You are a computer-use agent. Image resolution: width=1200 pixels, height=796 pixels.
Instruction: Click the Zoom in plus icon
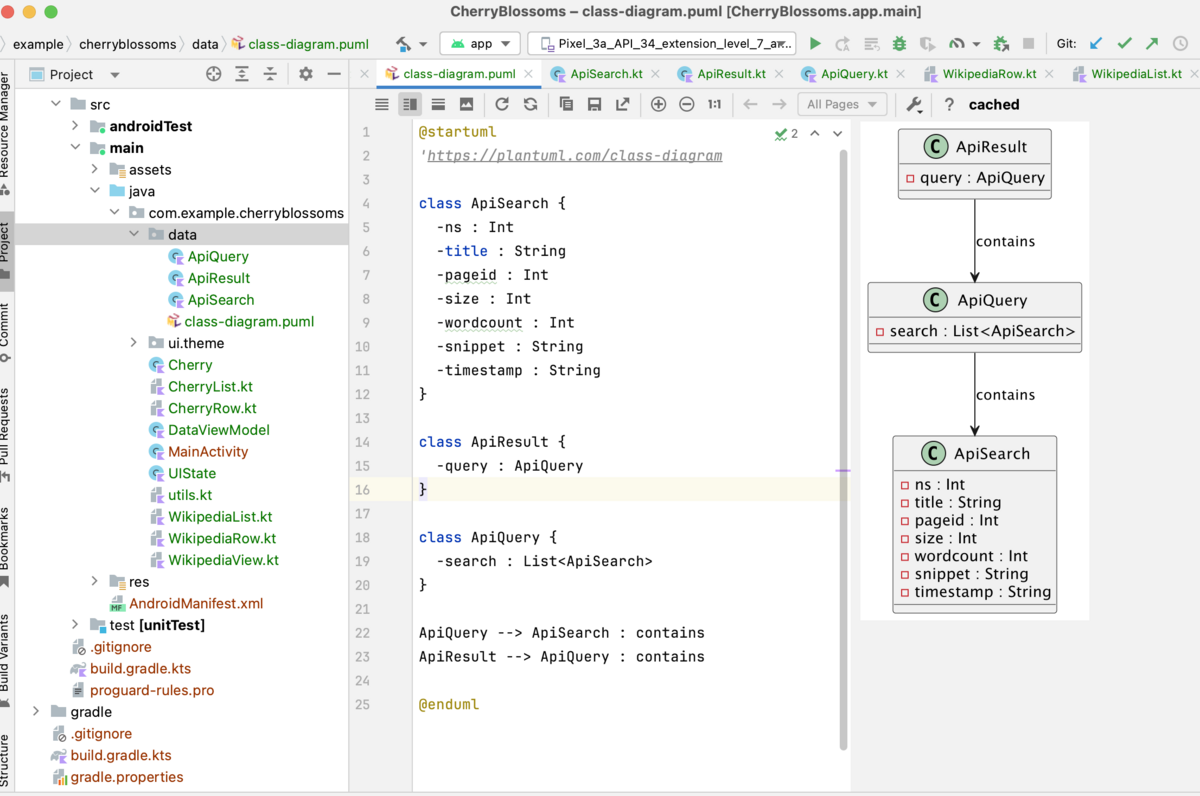click(x=658, y=104)
